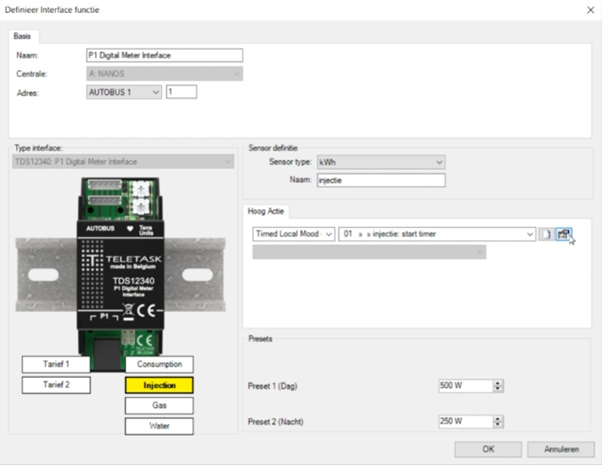This screenshot has width=602, height=465.
Task: Open the greyed dropdown below action type
Action: pyautogui.click(x=369, y=252)
